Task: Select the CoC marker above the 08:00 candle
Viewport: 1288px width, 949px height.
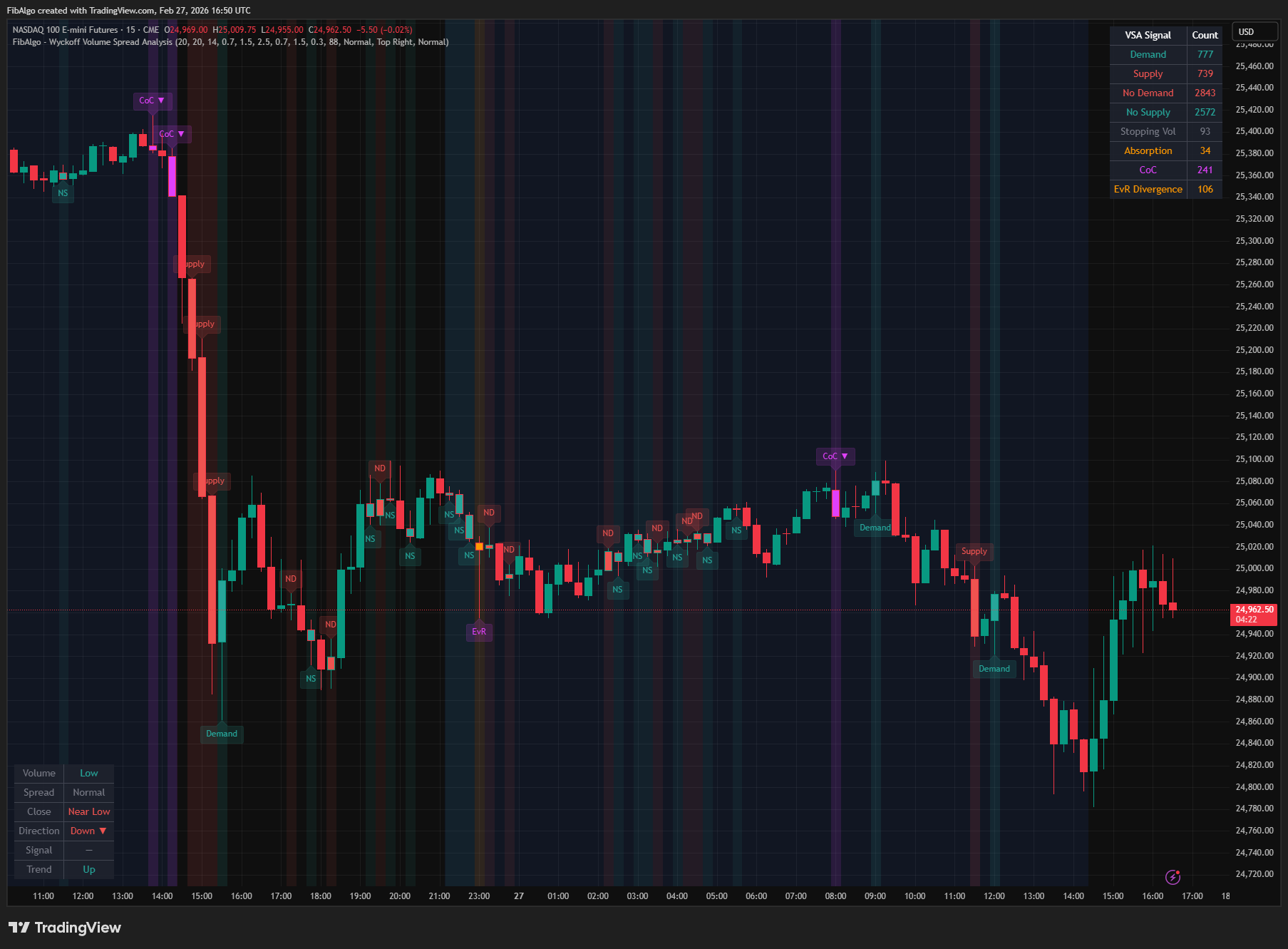Action: [x=835, y=456]
